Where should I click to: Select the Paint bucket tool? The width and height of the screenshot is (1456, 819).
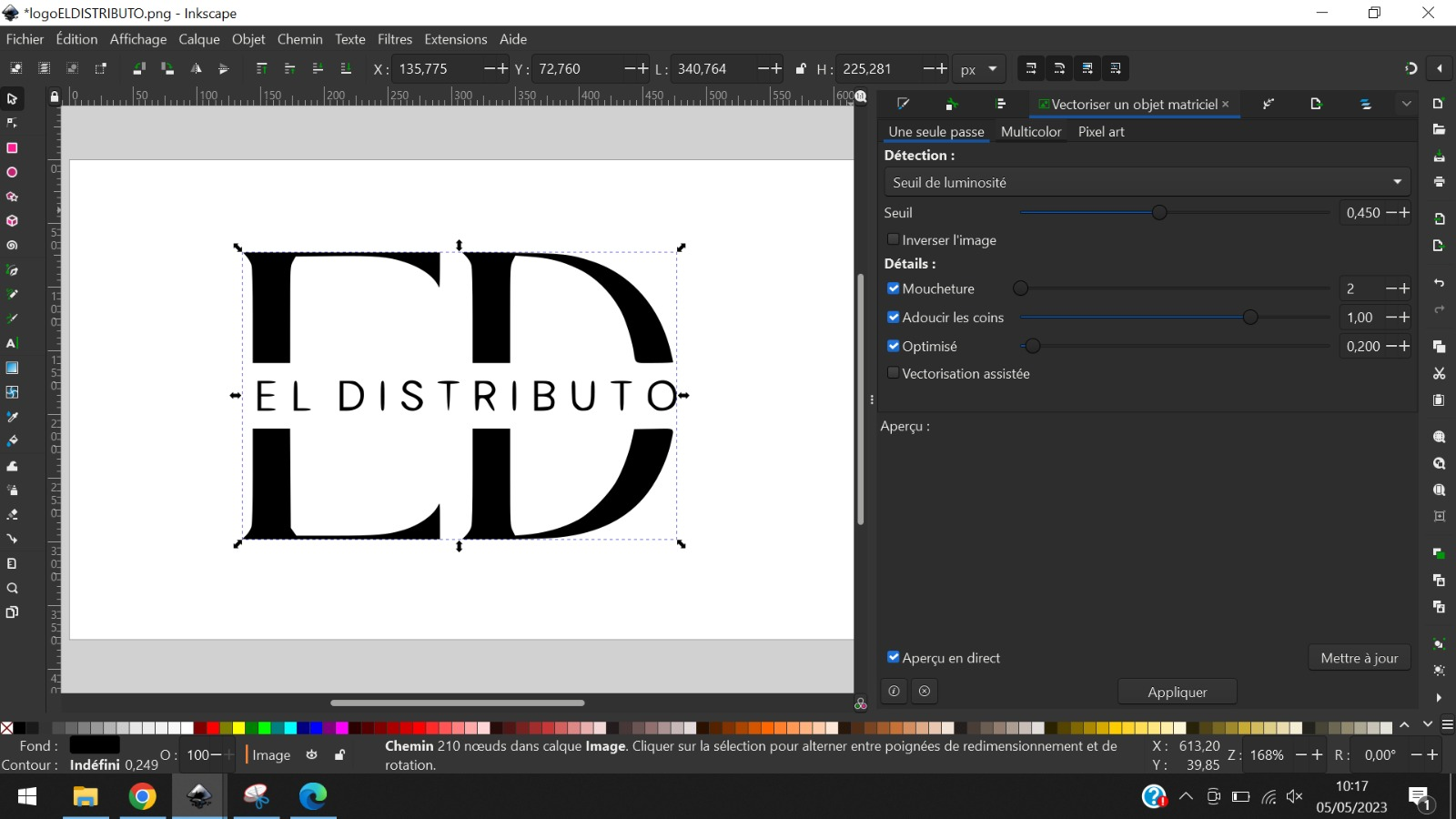click(x=12, y=441)
